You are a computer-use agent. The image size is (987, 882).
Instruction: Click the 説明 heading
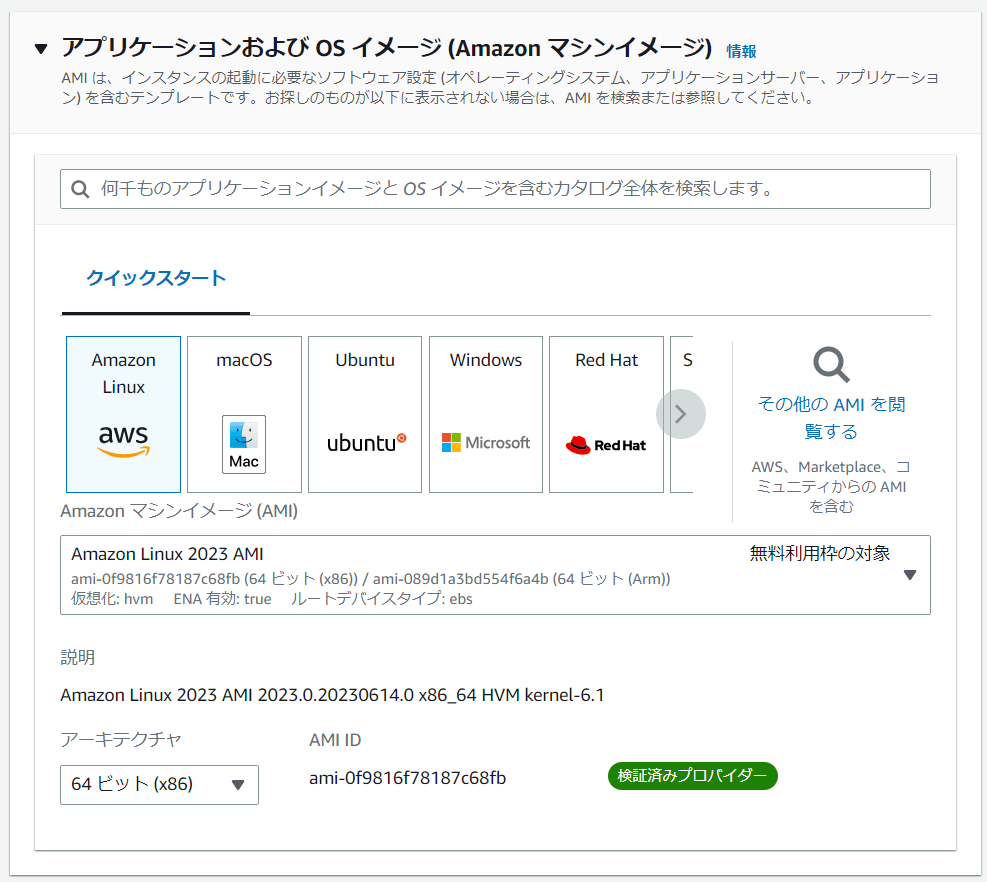(x=77, y=657)
